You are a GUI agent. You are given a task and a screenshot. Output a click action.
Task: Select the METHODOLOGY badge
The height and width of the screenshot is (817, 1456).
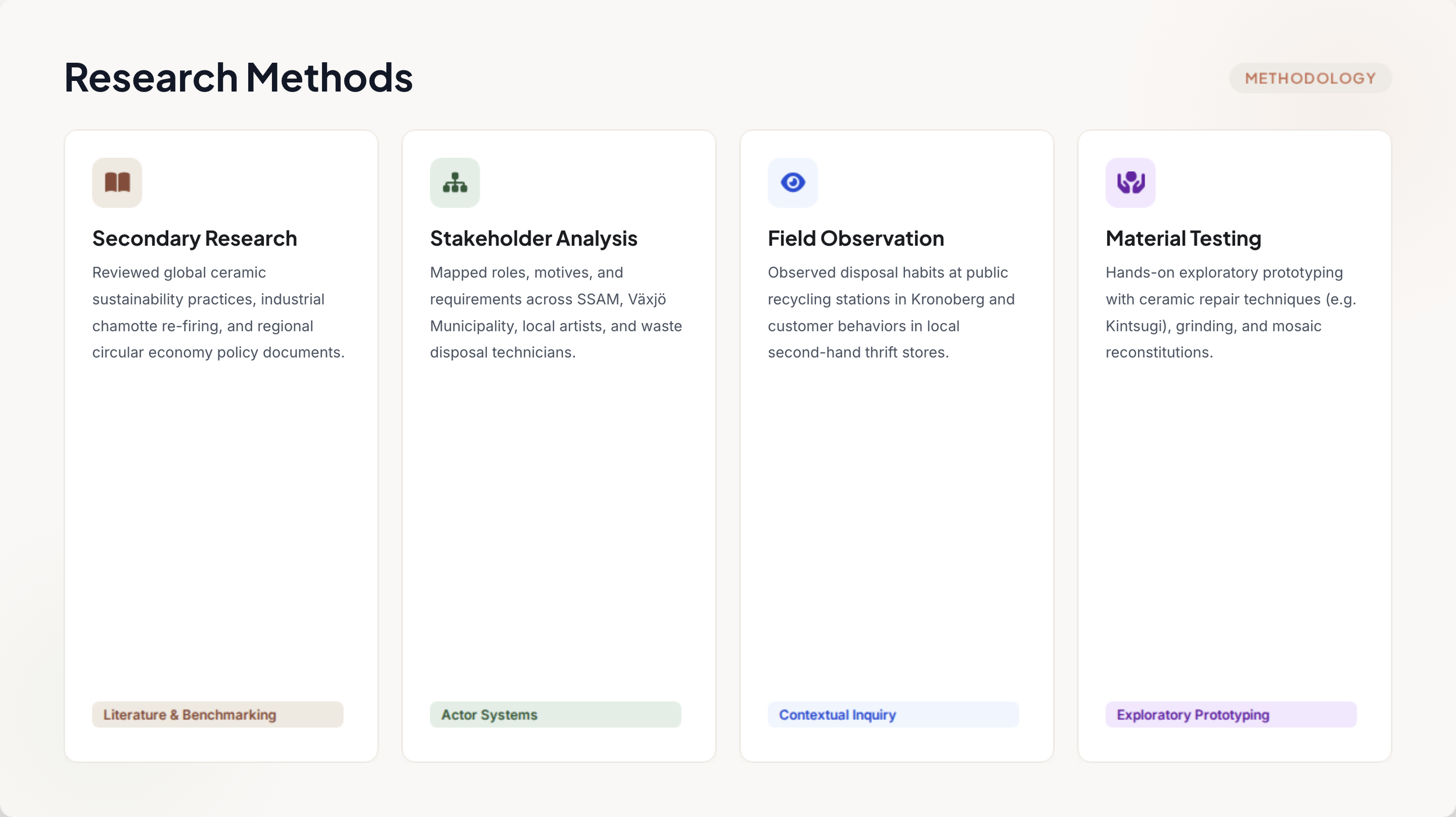[1310, 78]
